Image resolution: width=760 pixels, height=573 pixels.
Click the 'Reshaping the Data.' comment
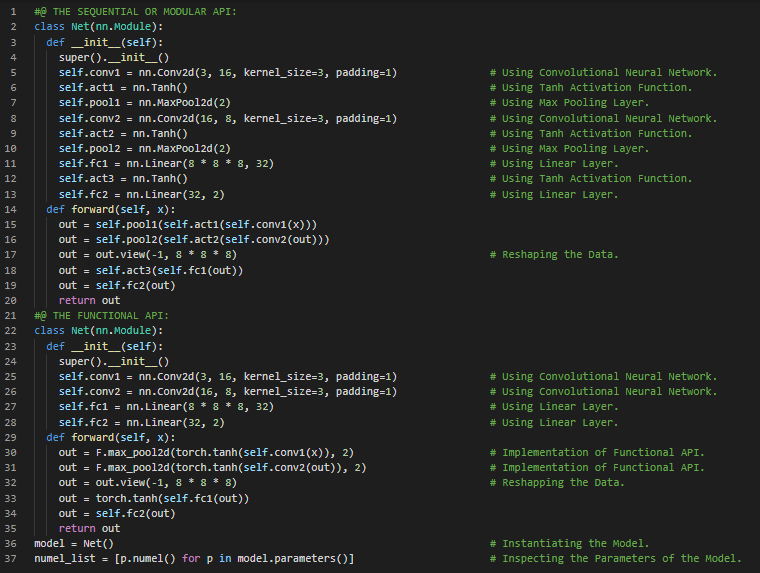pos(559,254)
